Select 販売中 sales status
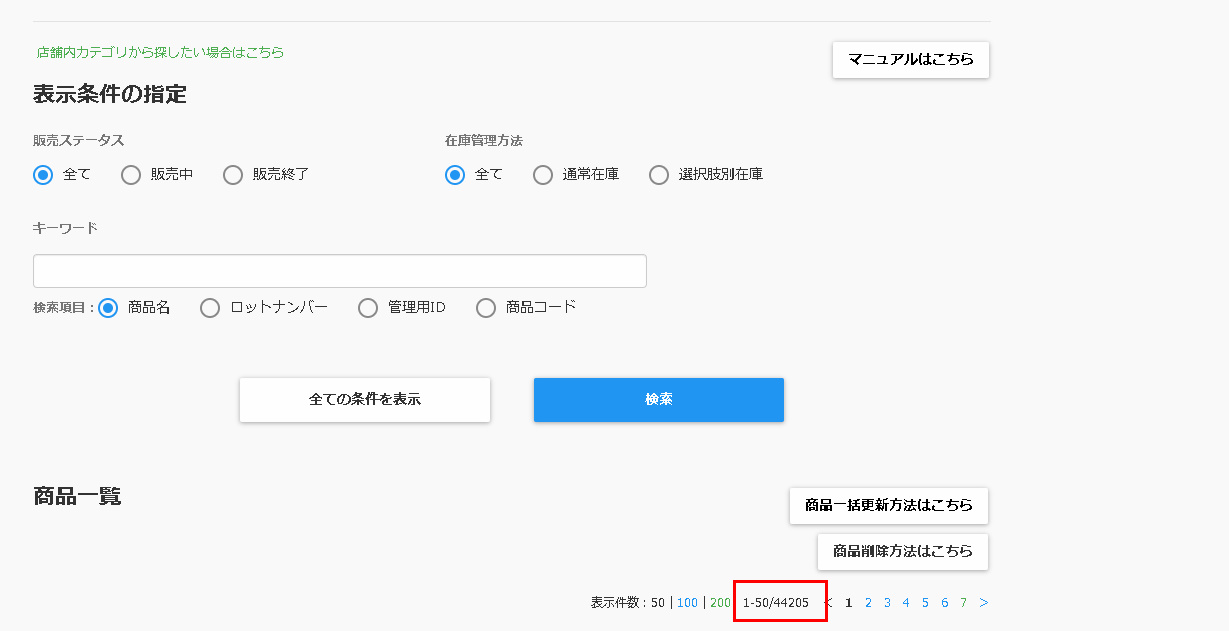Viewport: 1229px width, 631px height. click(131, 175)
